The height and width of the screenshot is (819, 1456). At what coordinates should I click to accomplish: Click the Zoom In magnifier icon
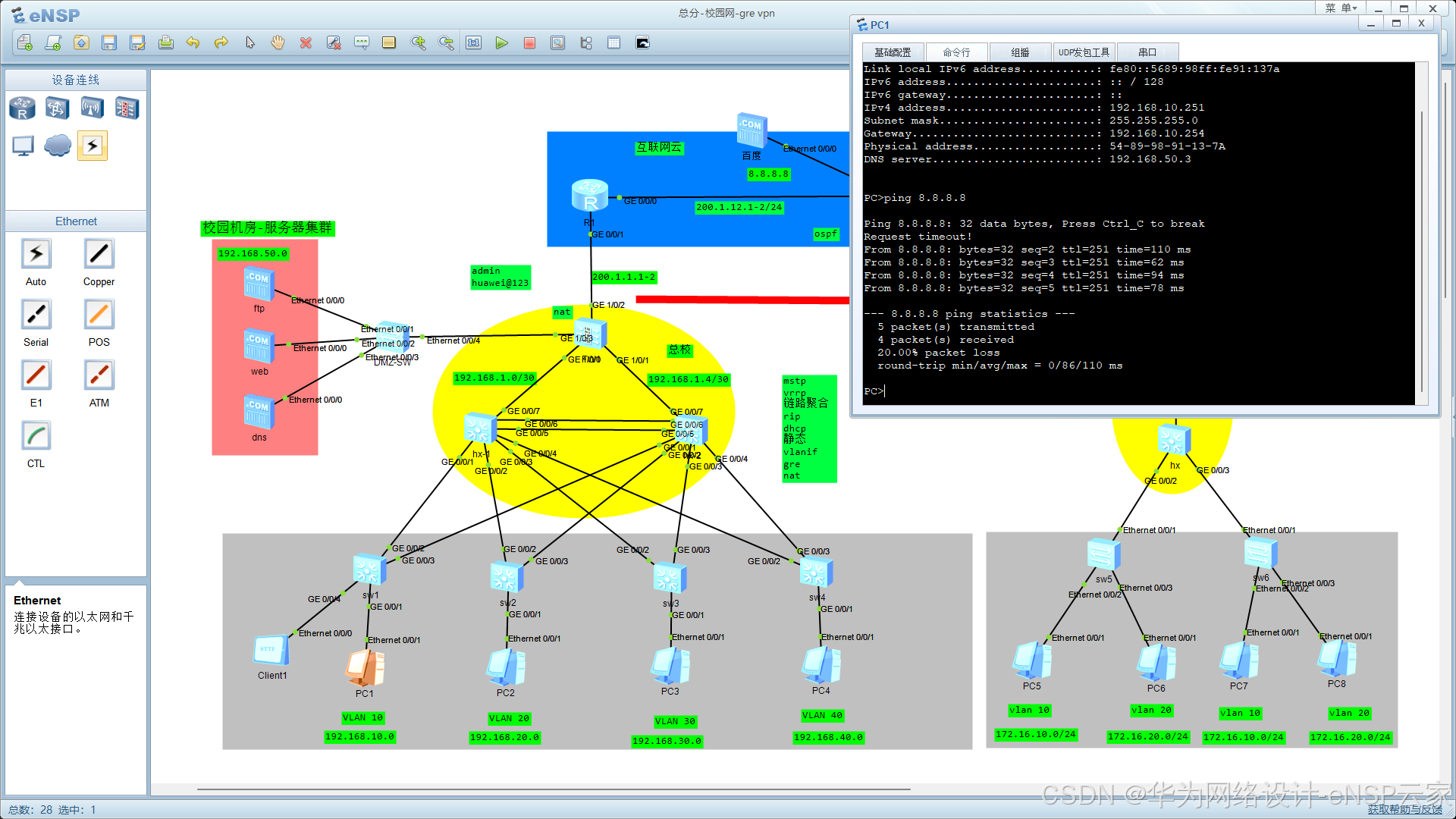click(418, 43)
